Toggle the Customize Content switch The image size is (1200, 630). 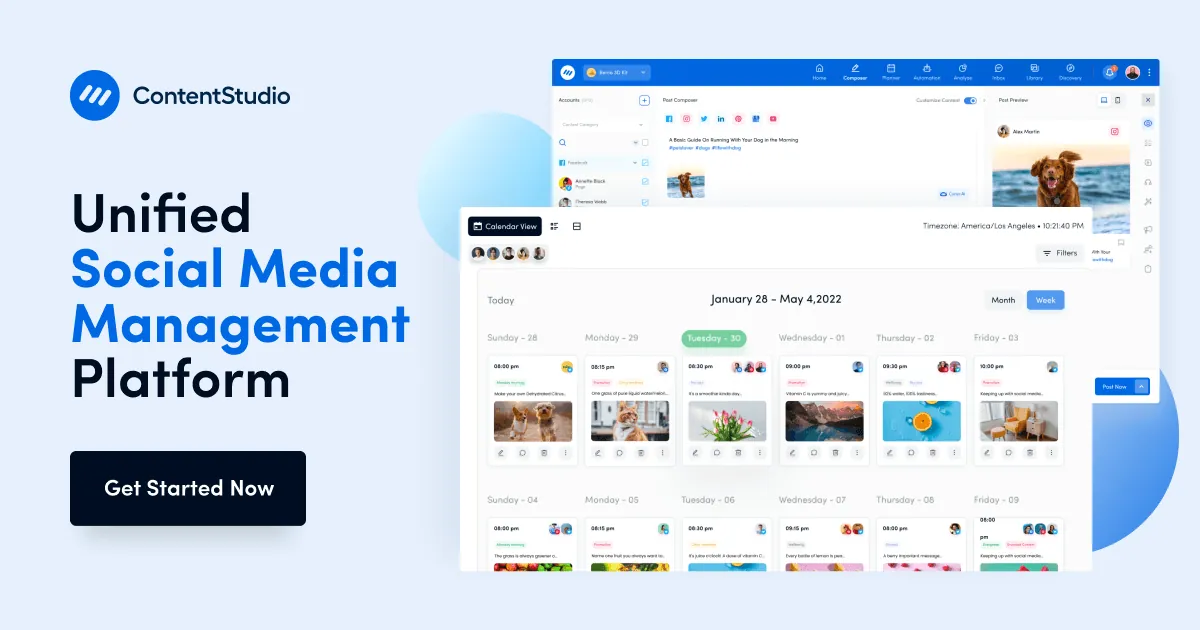tap(971, 100)
